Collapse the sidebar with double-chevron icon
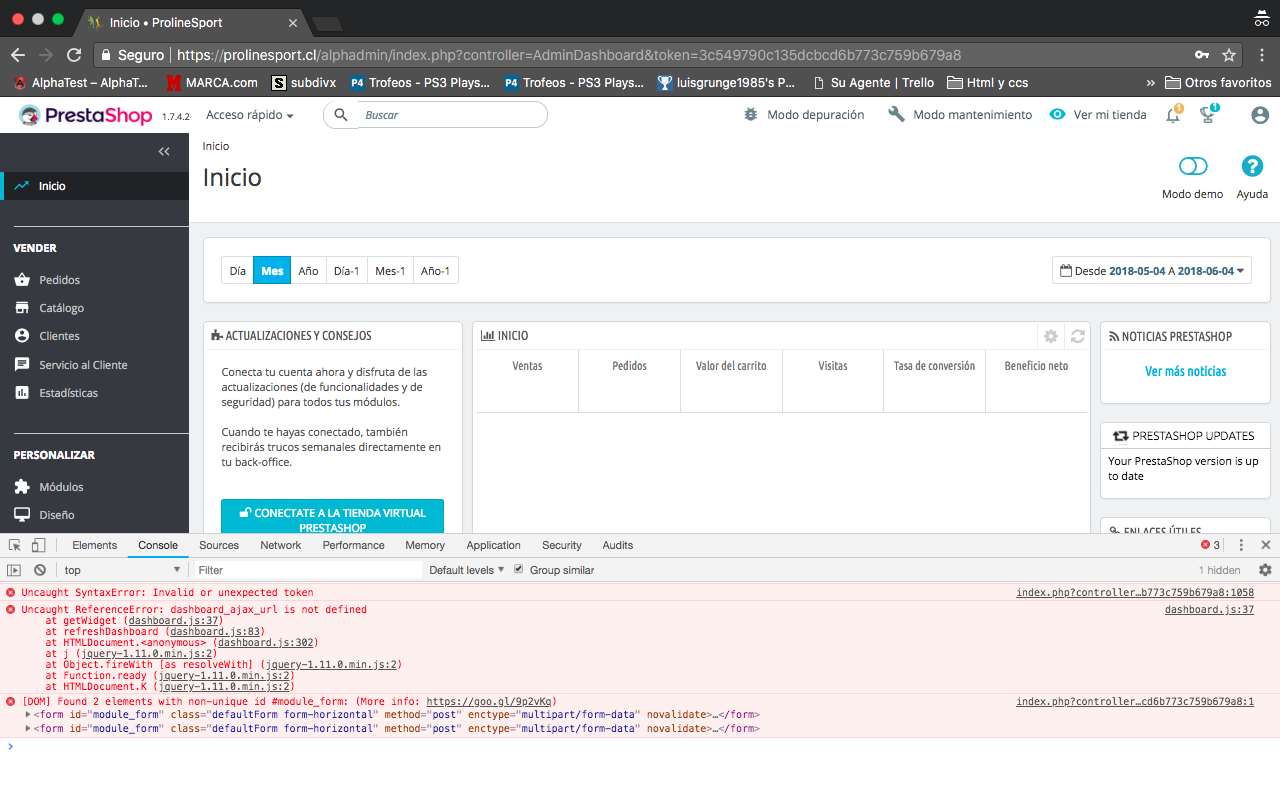Screen dimensions: 1280x800 tap(164, 152)
